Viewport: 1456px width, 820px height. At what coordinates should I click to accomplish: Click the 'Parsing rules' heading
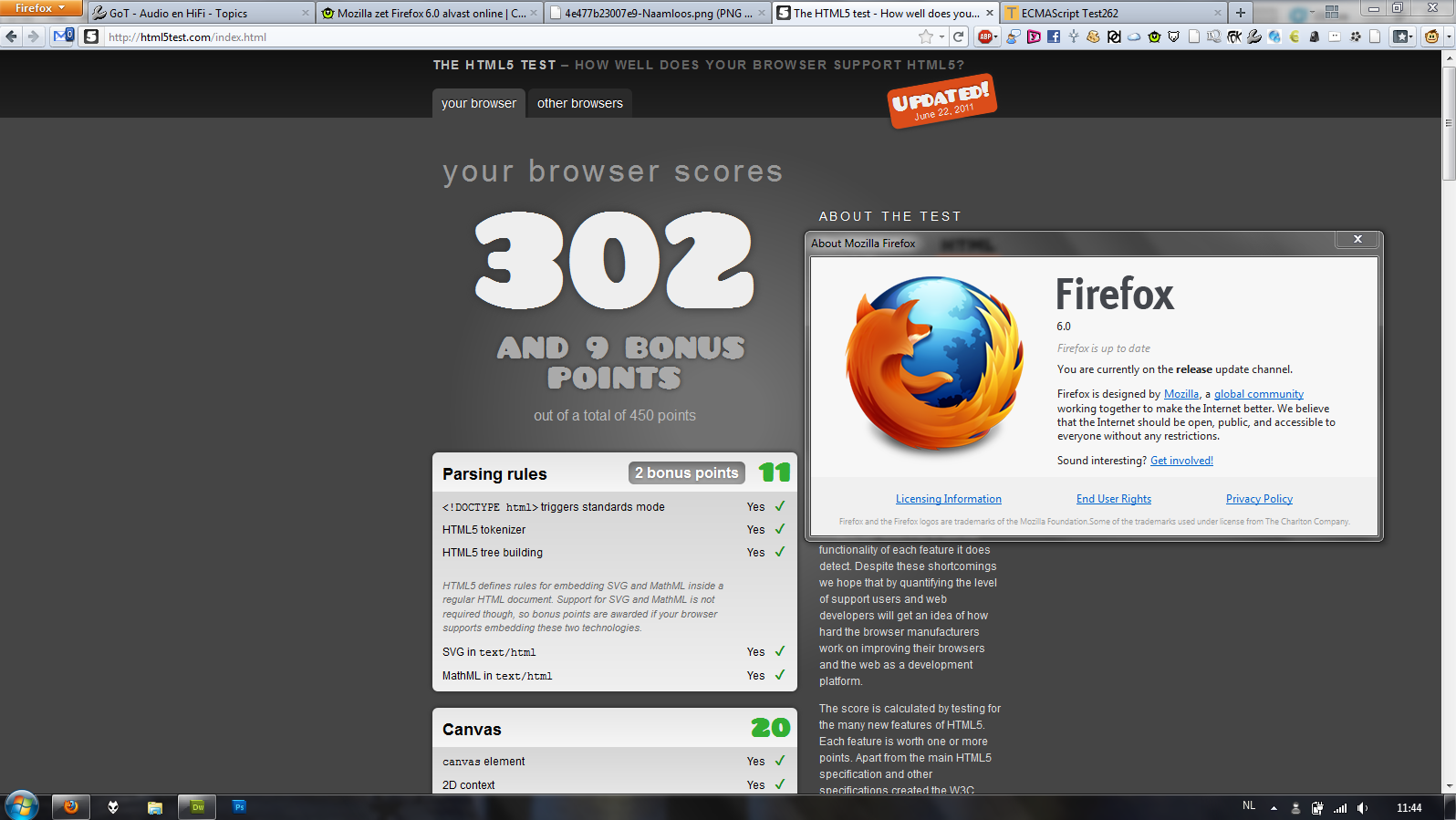494,474
